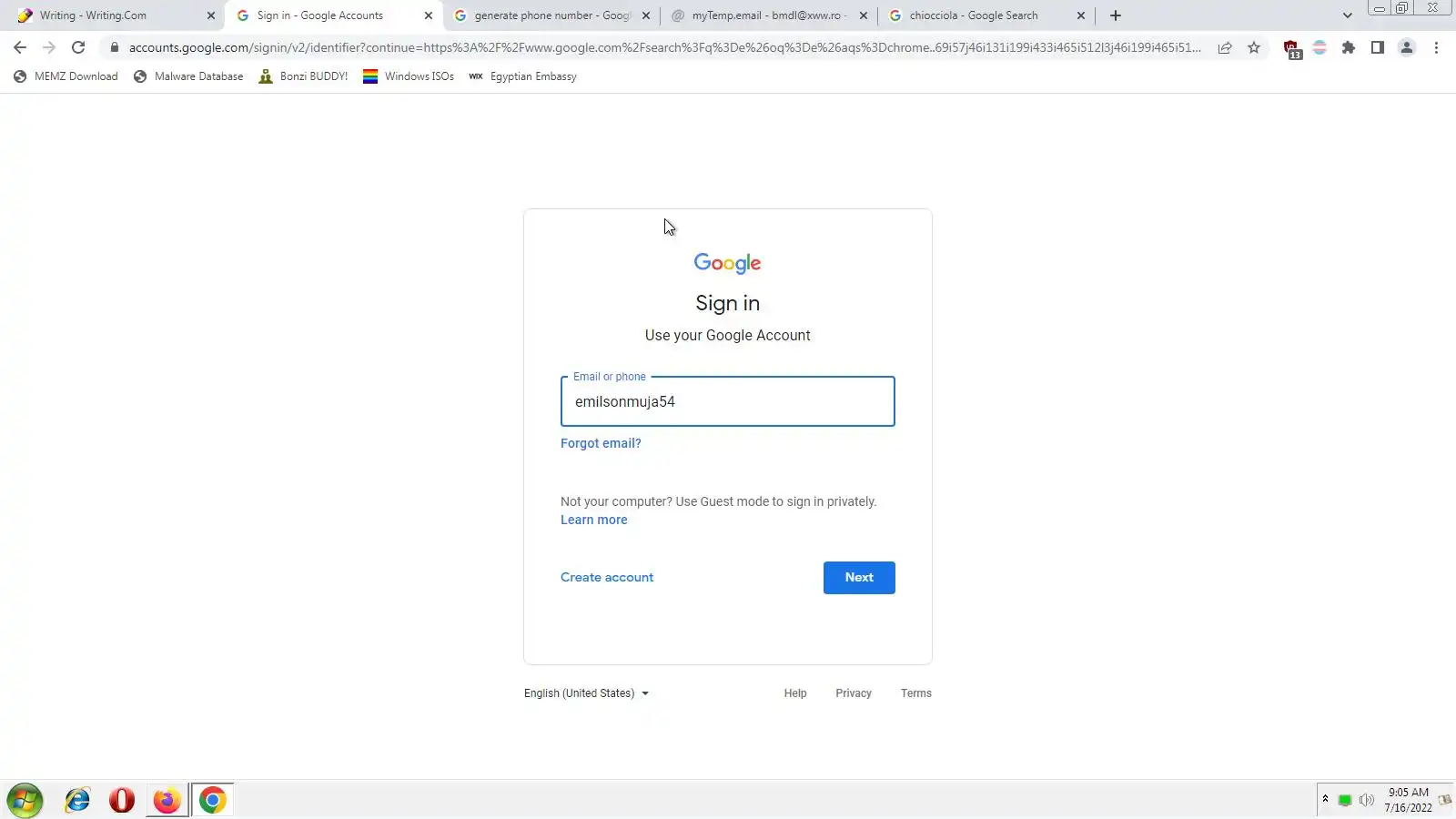Viewport: 1456px width, 819px height.
Task: Close the chiocciola Google Search tab
Action: (x=1081, y=15)
